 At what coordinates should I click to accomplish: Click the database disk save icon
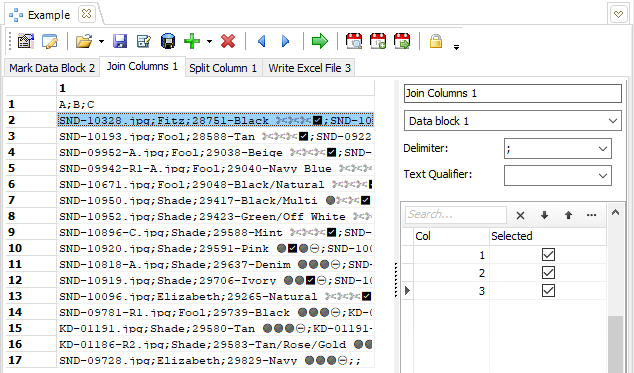pyautogui.click(x=168, y=41)
